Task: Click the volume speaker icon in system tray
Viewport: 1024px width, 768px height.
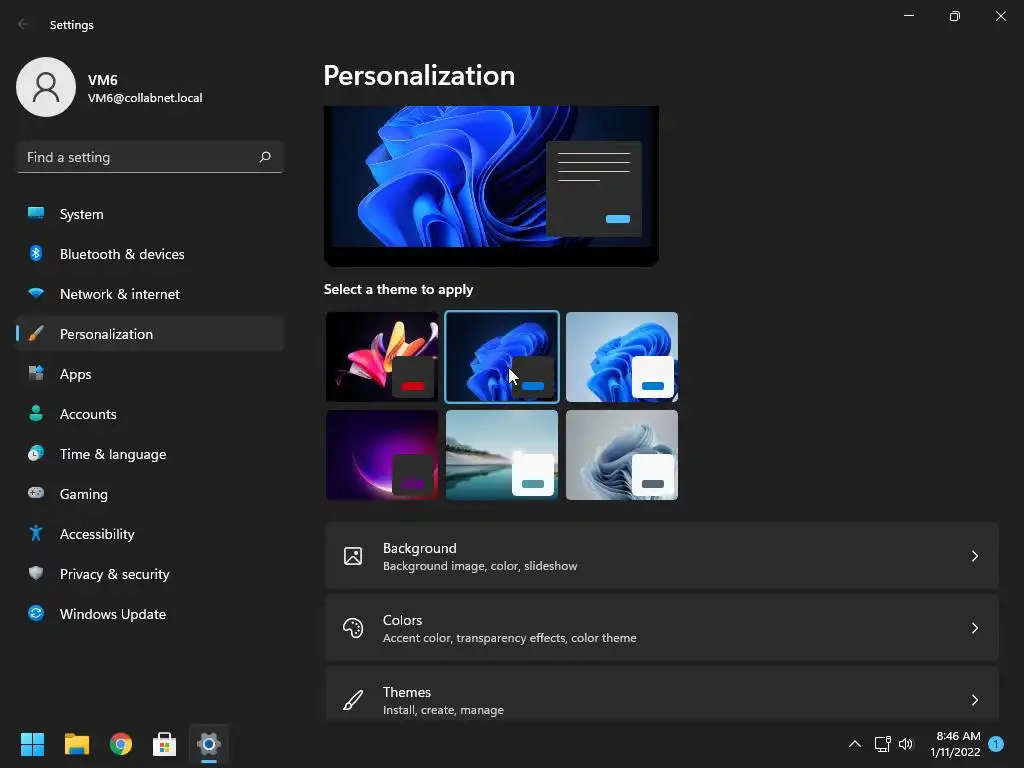Action: [906, 744]
